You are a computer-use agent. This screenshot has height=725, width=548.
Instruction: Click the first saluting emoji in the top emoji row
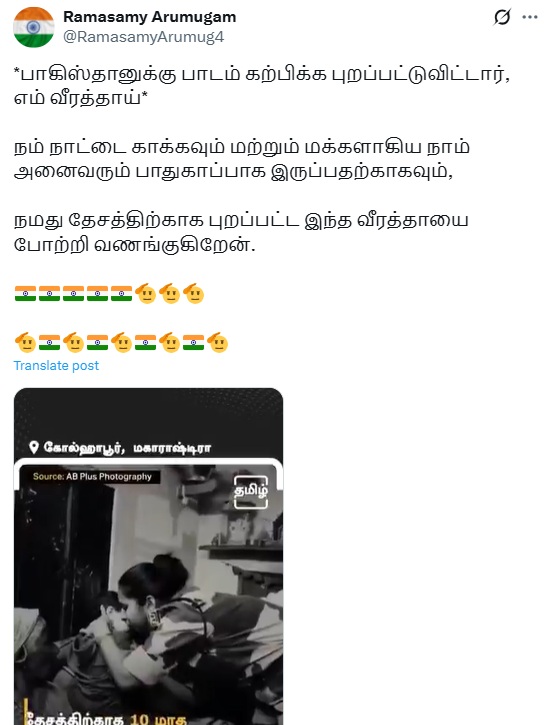tap(146, 293)
